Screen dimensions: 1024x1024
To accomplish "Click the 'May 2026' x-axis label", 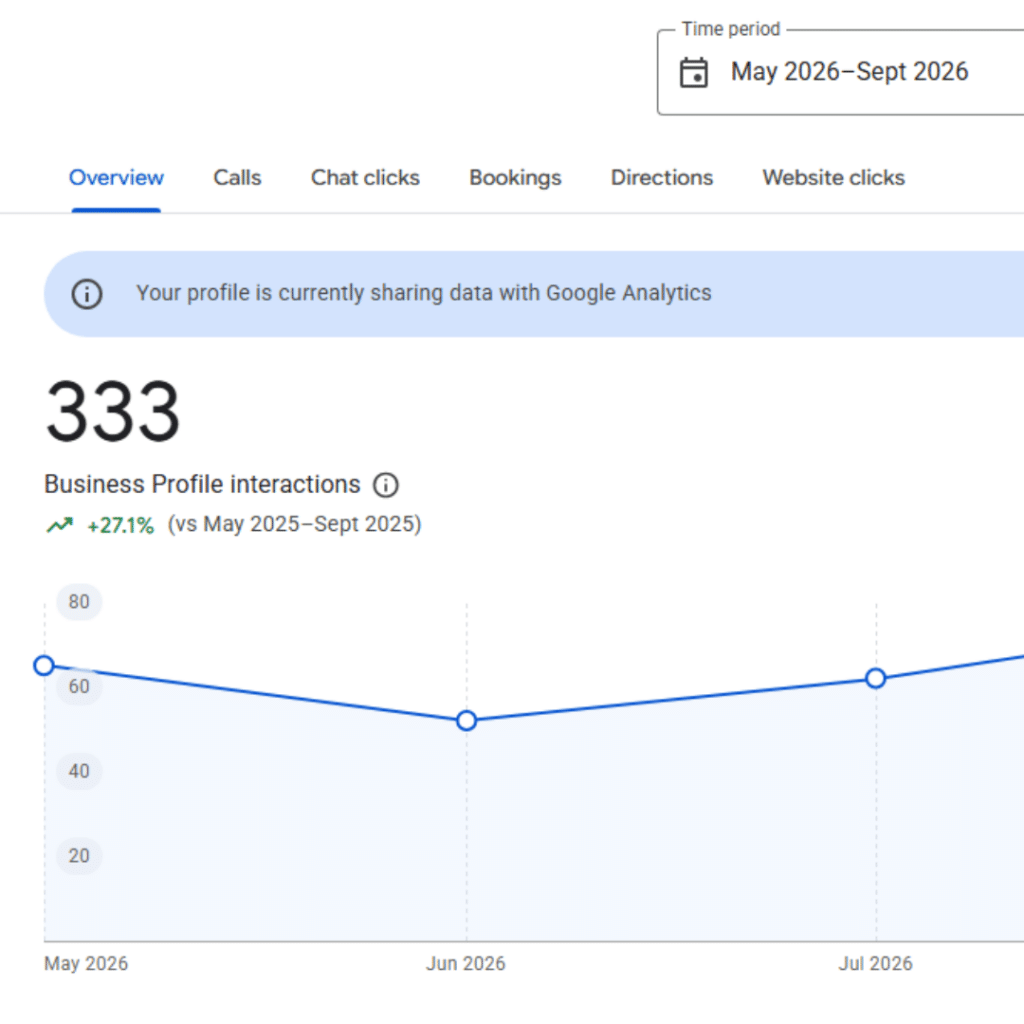I will pyautogui.click(x=86, y=964).
